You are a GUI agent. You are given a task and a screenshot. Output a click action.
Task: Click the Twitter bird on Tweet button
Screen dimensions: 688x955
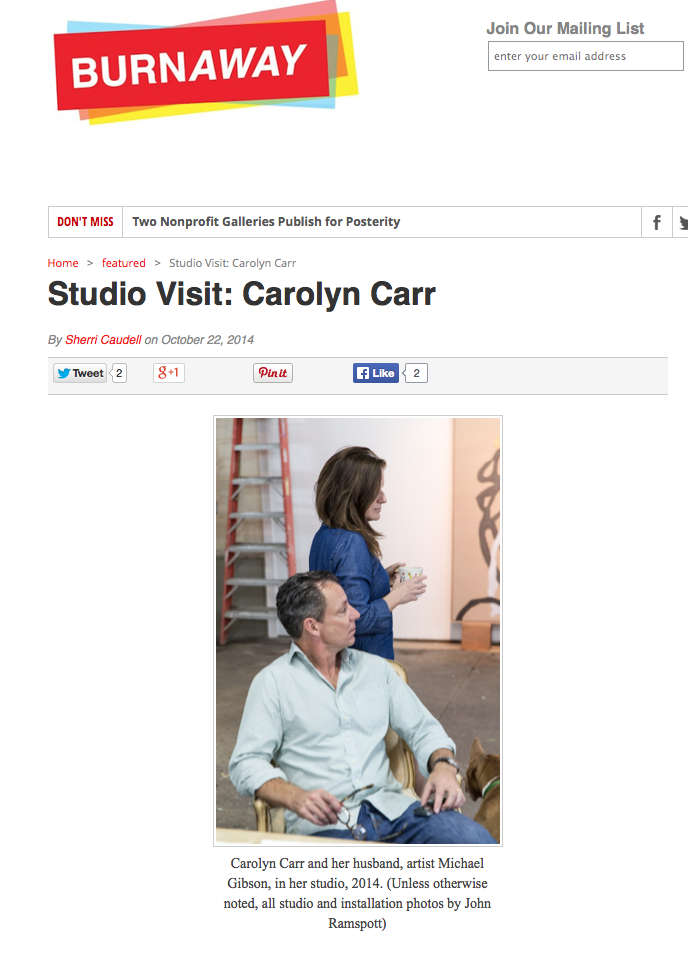coord(63,373)
